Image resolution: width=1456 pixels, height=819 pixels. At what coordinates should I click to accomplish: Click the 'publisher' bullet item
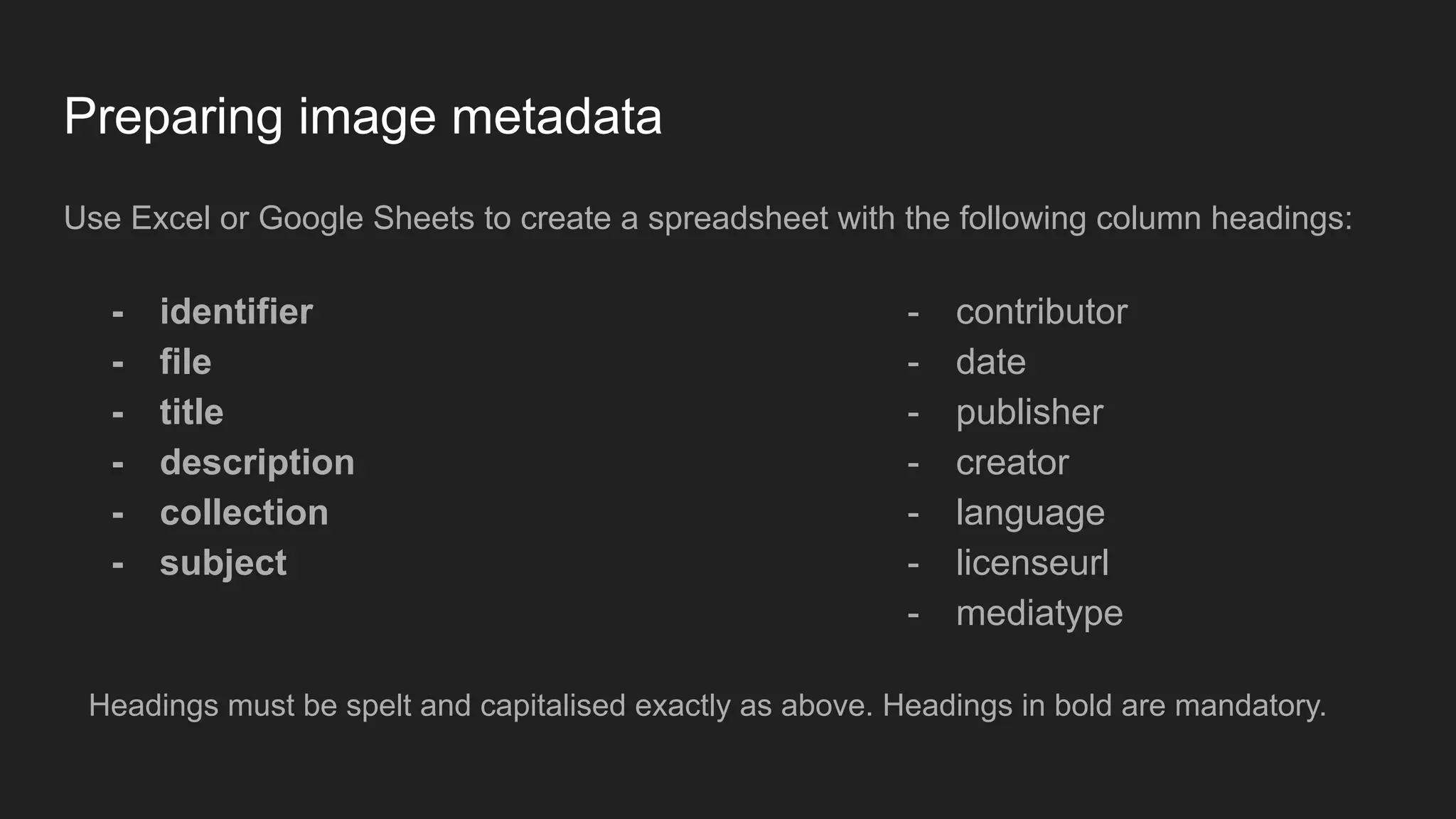click(1029, 412)
